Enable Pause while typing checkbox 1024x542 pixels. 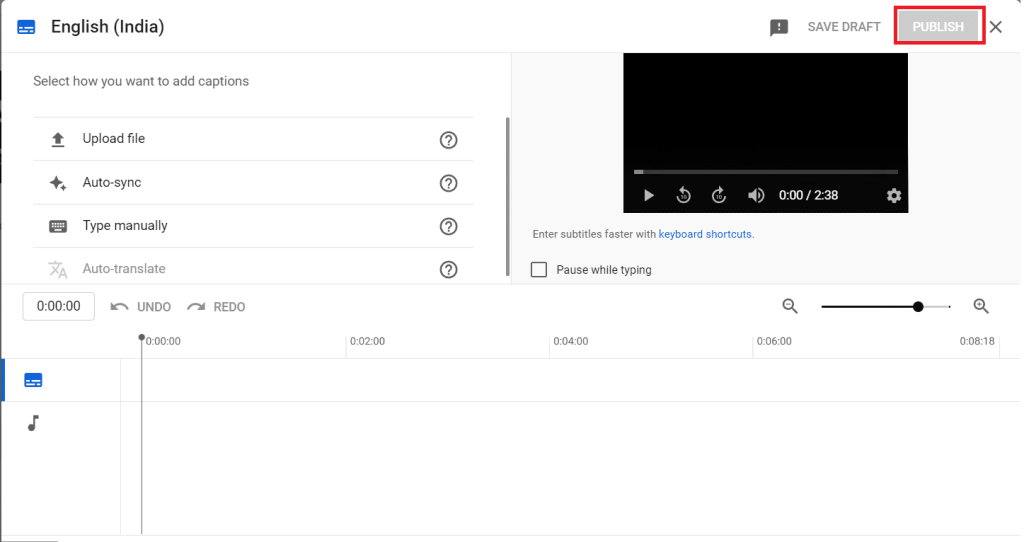539,270
